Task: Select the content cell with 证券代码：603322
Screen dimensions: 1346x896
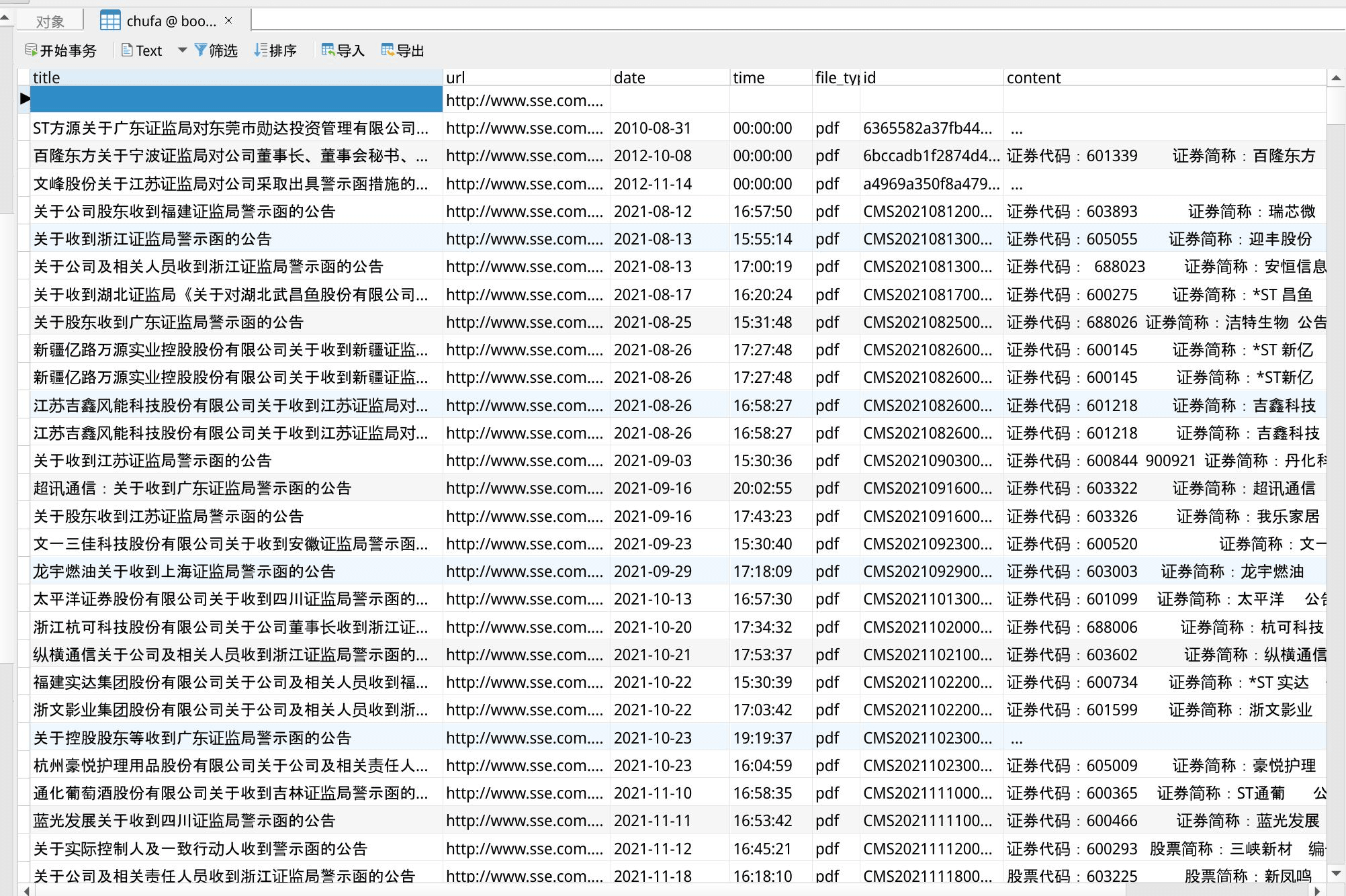Action: pyautogui.click(x=1165, y=488)
